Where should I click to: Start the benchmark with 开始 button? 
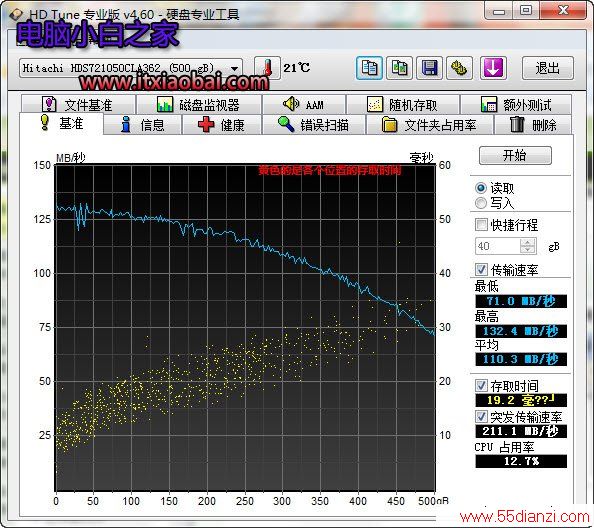coord(515,155)
